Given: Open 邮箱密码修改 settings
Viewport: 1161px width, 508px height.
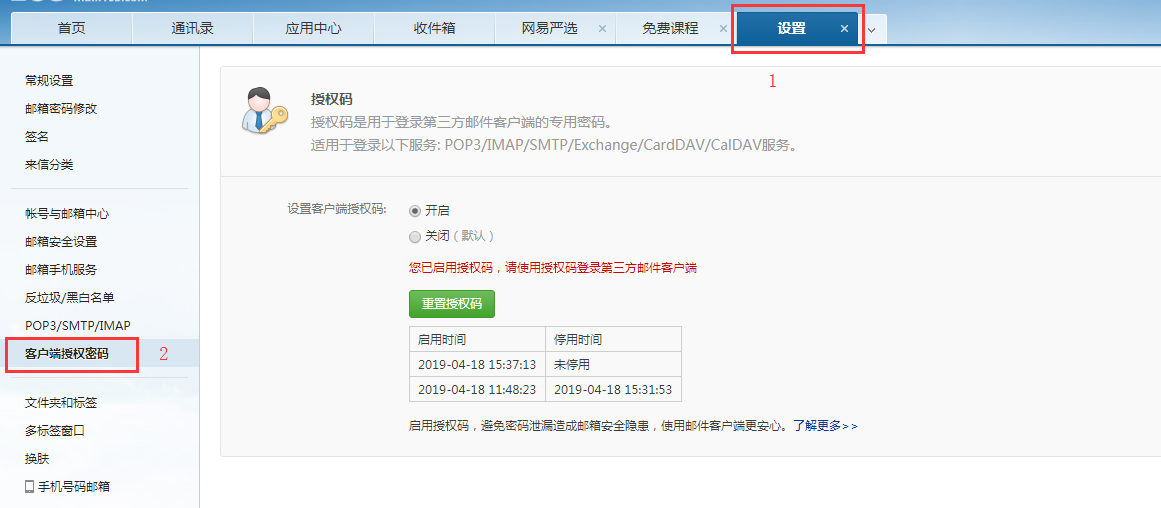Looking at the screenshot, I should (x=61, y=109).
